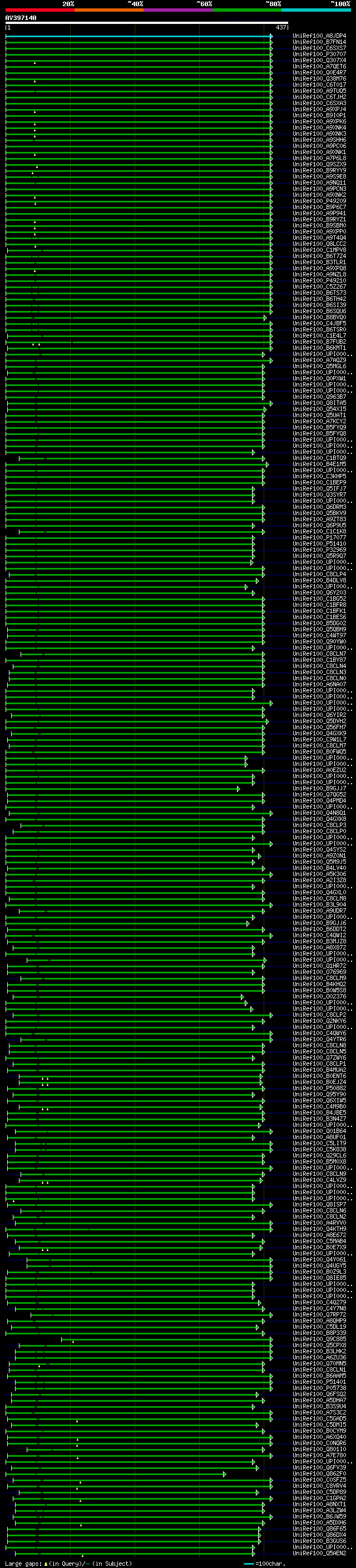Select the UniRef100_P05738 label

(319, 1388)
